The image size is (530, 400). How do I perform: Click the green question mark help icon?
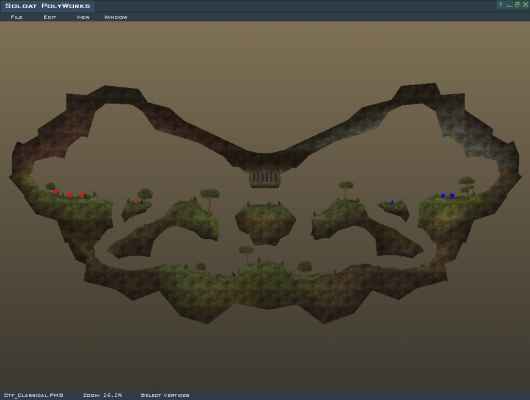[501, 5]
